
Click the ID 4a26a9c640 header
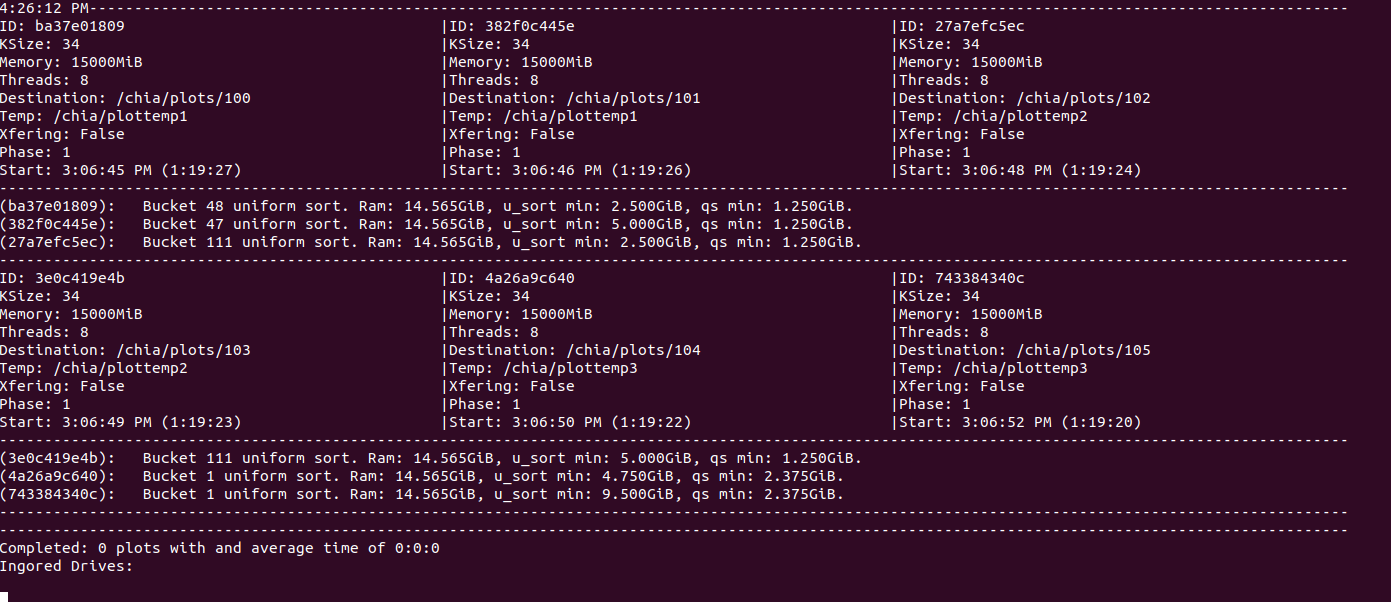click(512, 278)
